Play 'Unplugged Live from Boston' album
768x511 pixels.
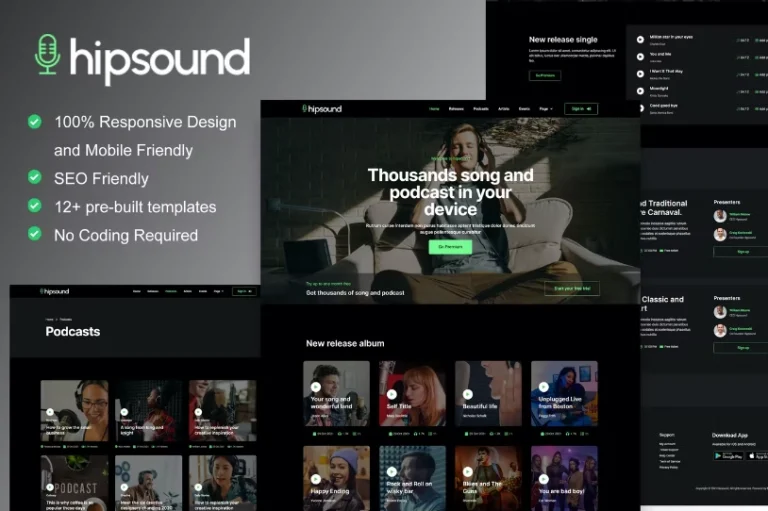click(x=544, y=386)
